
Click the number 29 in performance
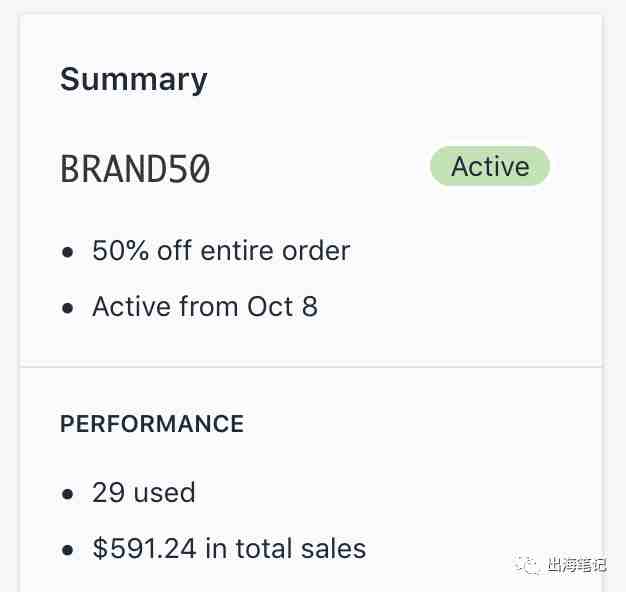coord(109,492)
